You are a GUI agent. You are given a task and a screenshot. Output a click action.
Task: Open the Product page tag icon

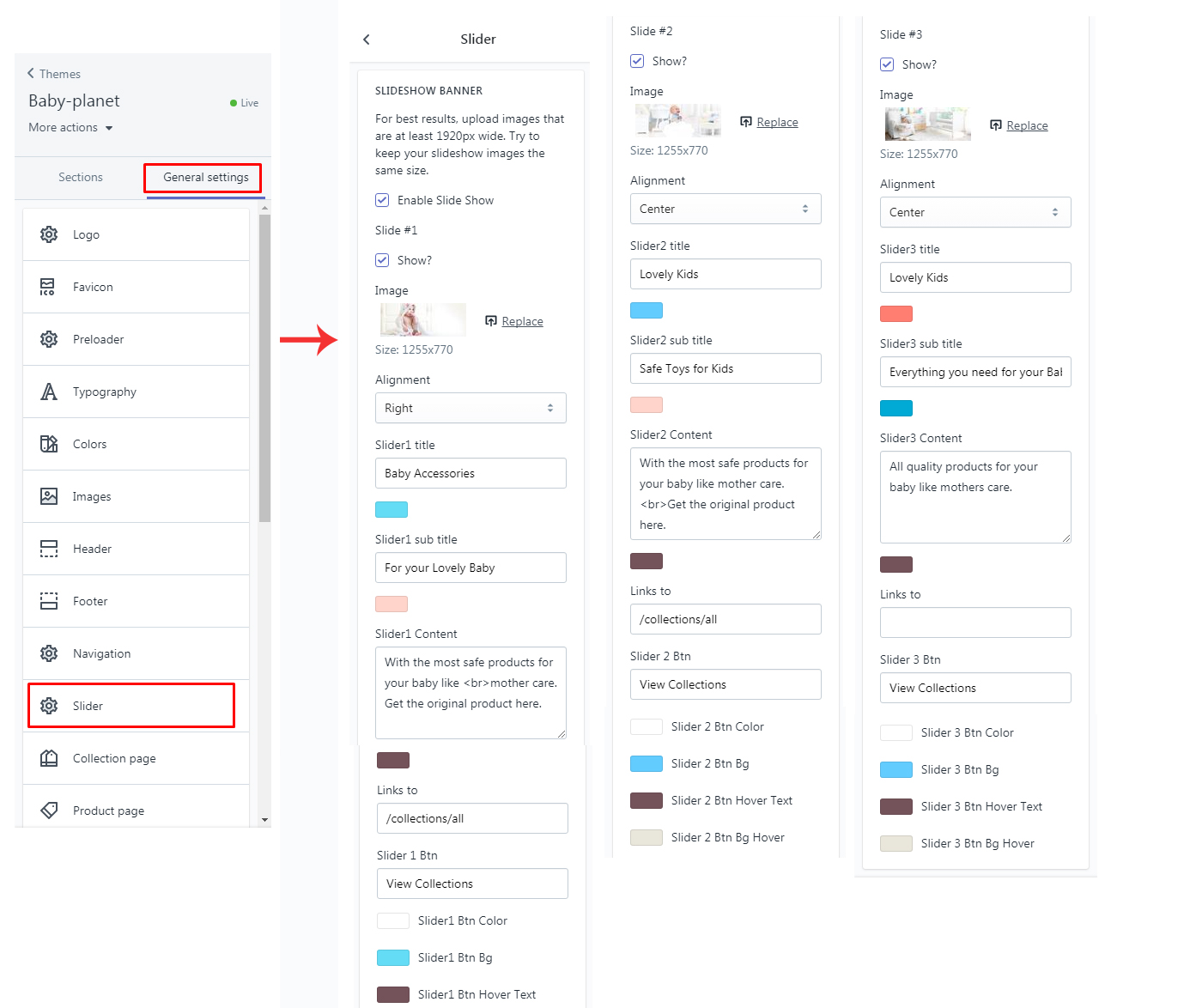(49, 811)
